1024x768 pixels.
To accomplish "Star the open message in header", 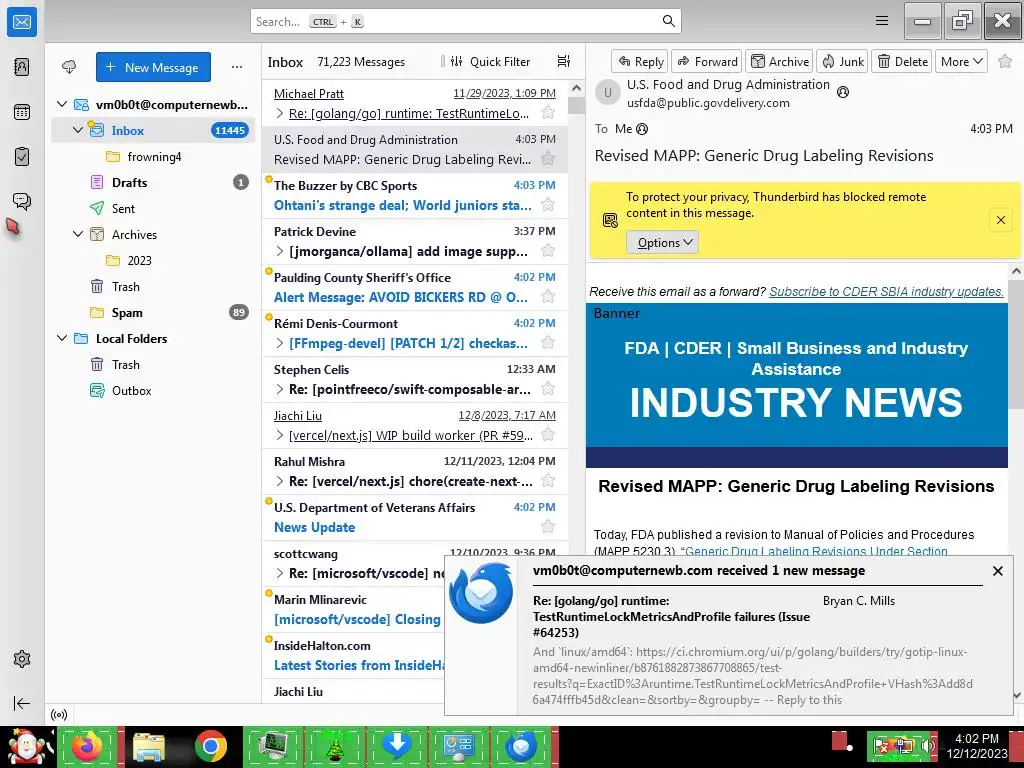I will pyautogui.click(x=1005, y=61).
